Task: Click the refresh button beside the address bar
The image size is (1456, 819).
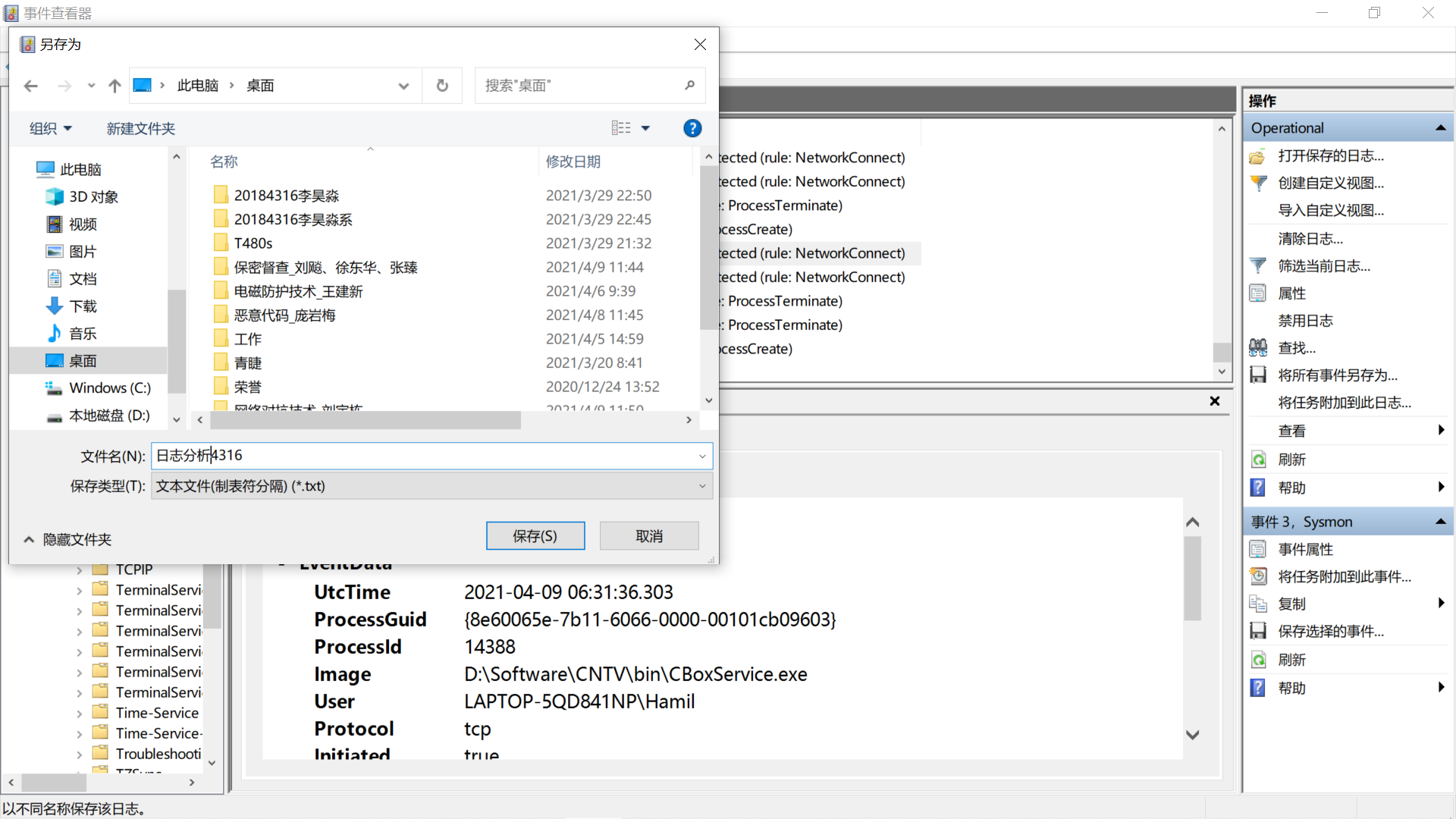Action: pos(442,86)
